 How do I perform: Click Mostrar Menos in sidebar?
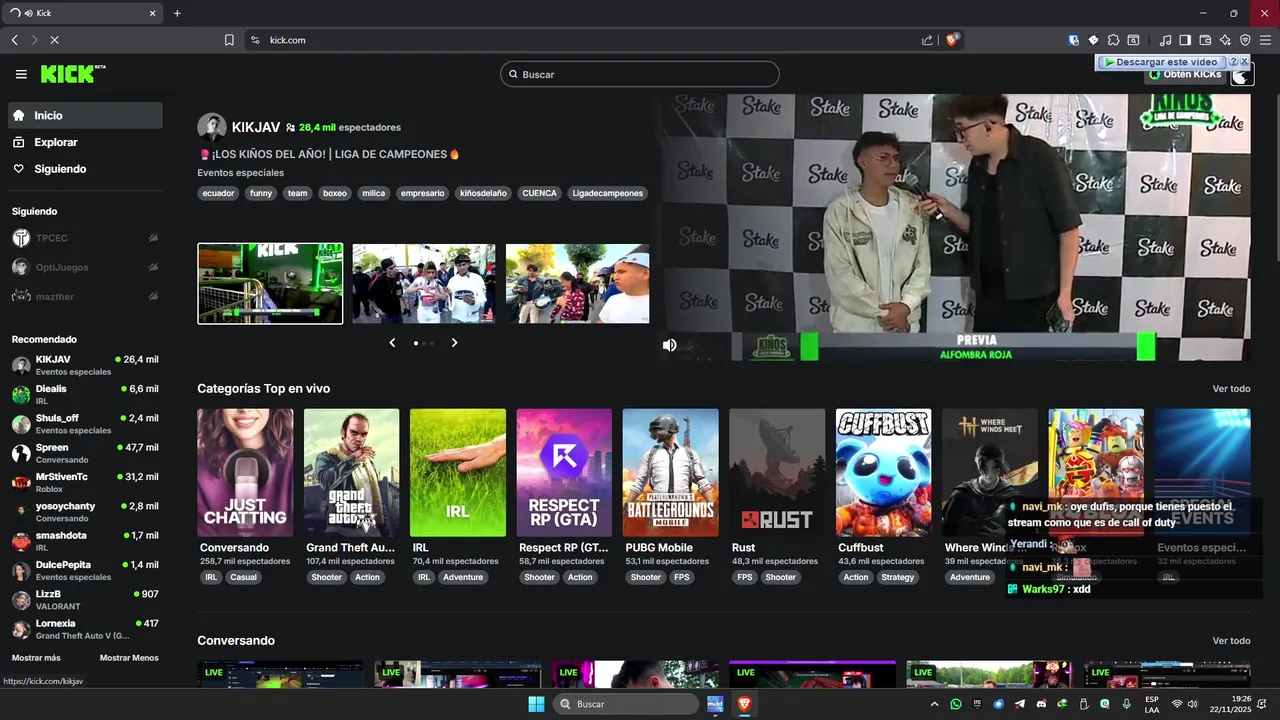pyautogui.click(x=129, y=658)
